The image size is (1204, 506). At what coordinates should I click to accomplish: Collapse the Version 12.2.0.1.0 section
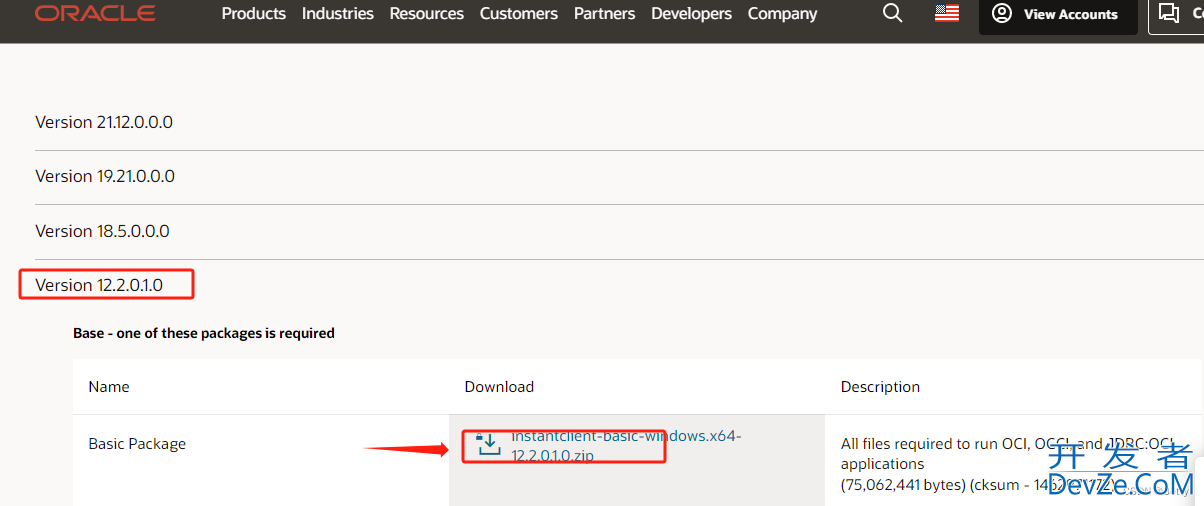coord(99,285)
